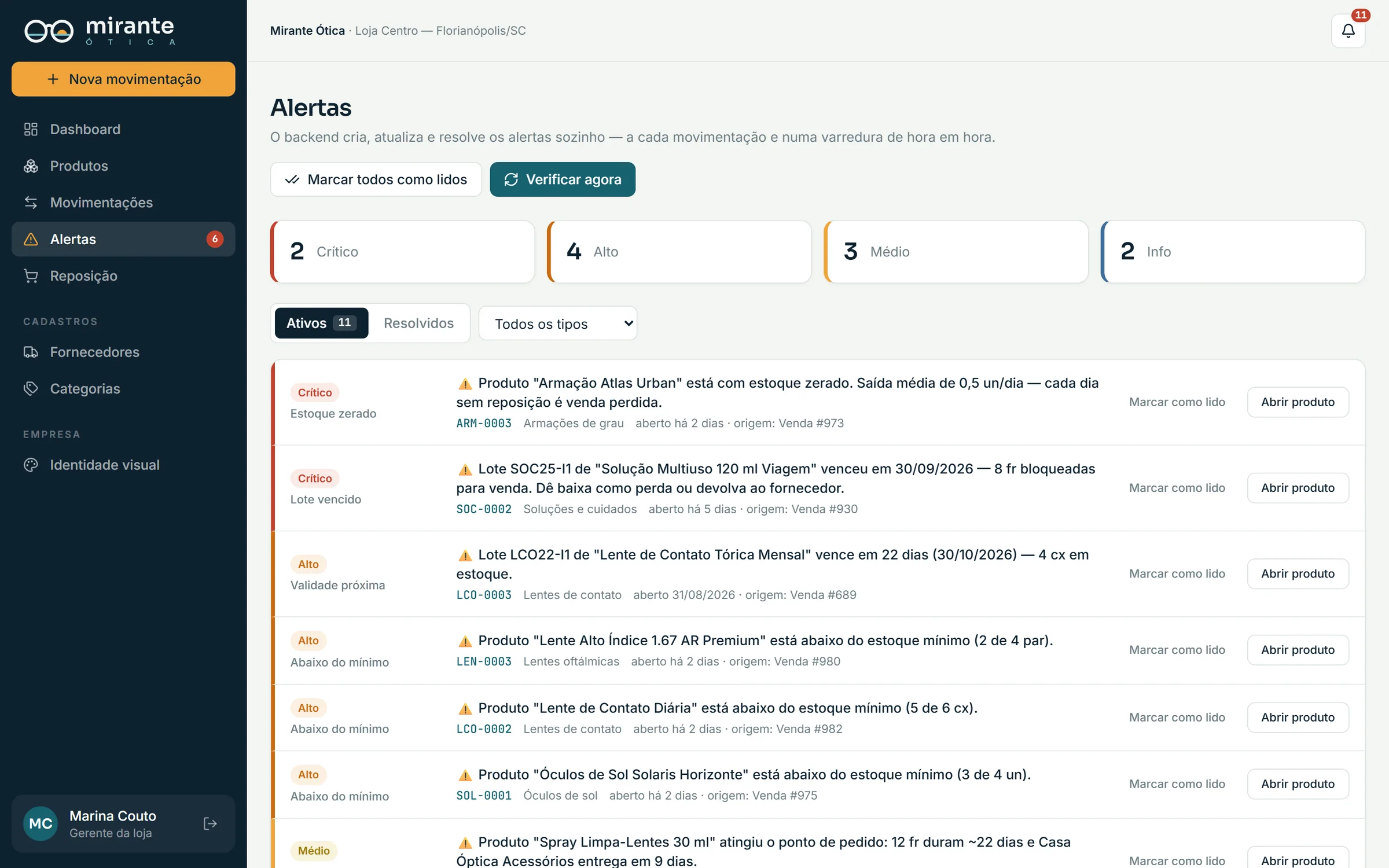1389x868 pixels.
Task: Open the notifications bell icon
Action: click(1348, 31)
